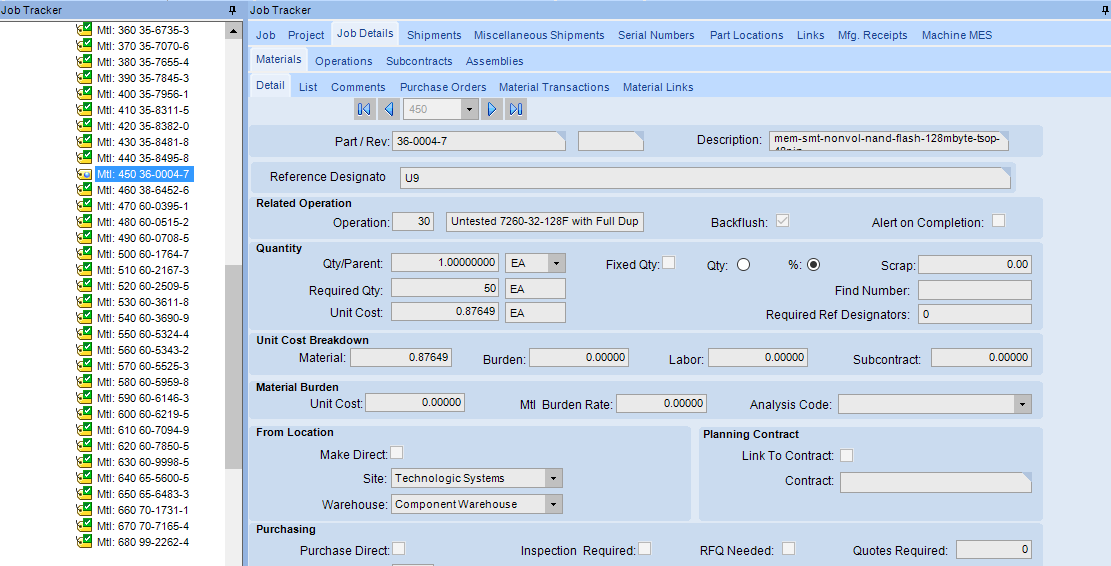The width and height of the screenshot is (1111, 566).
Task: Click the Part / Rev field
Action: point(479,141)
